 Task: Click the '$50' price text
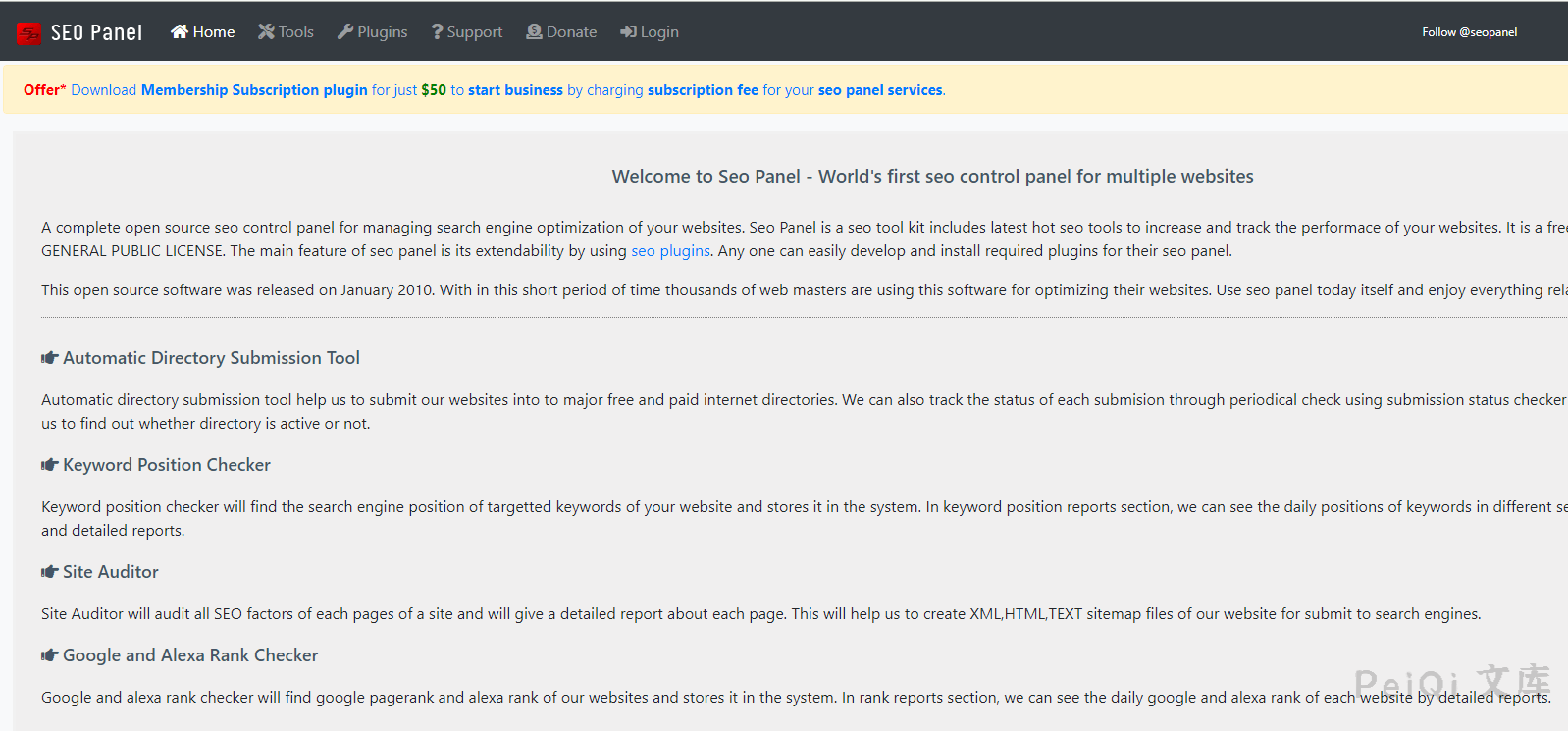434,90
